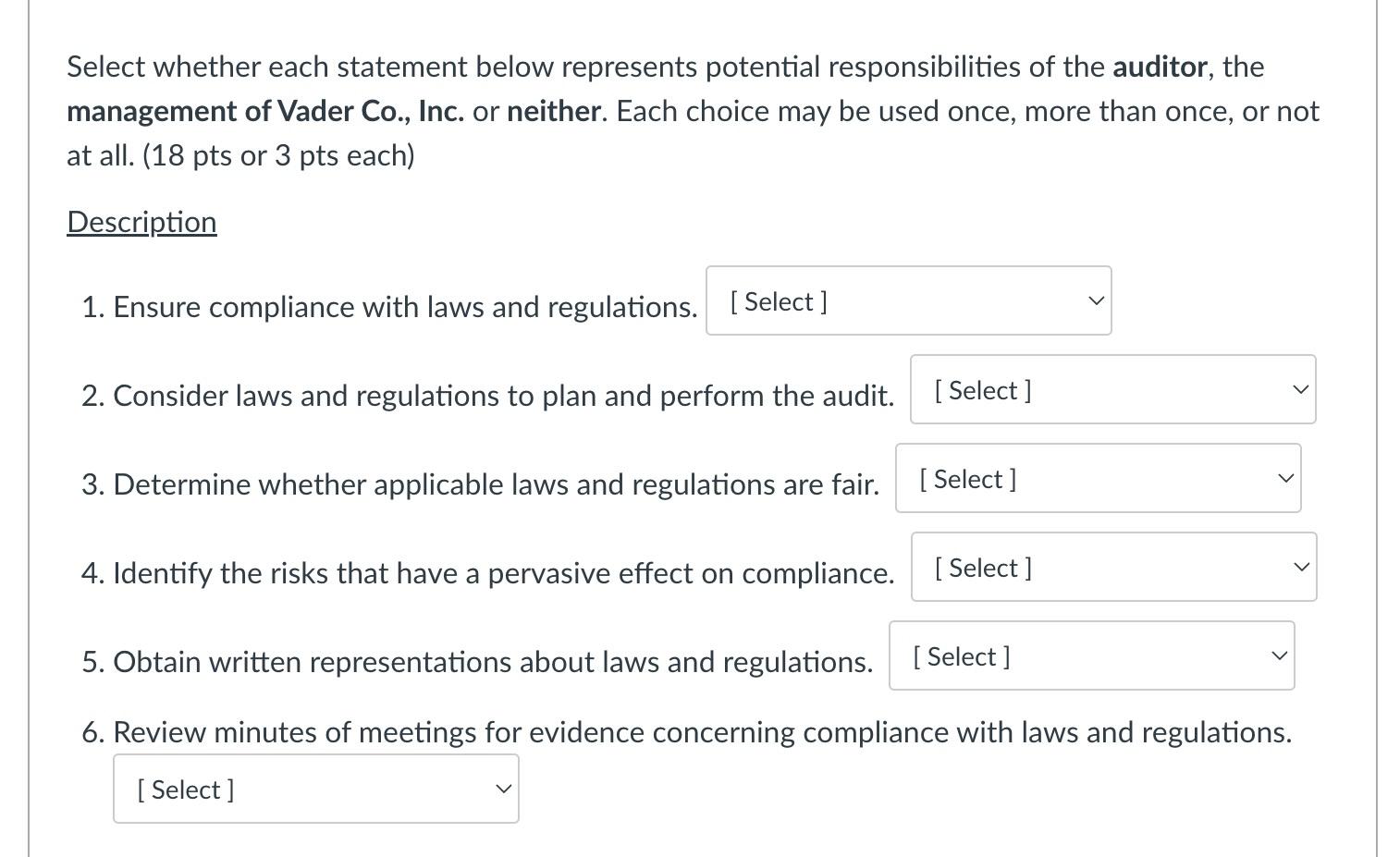Click the Description link

coord(141,221)
